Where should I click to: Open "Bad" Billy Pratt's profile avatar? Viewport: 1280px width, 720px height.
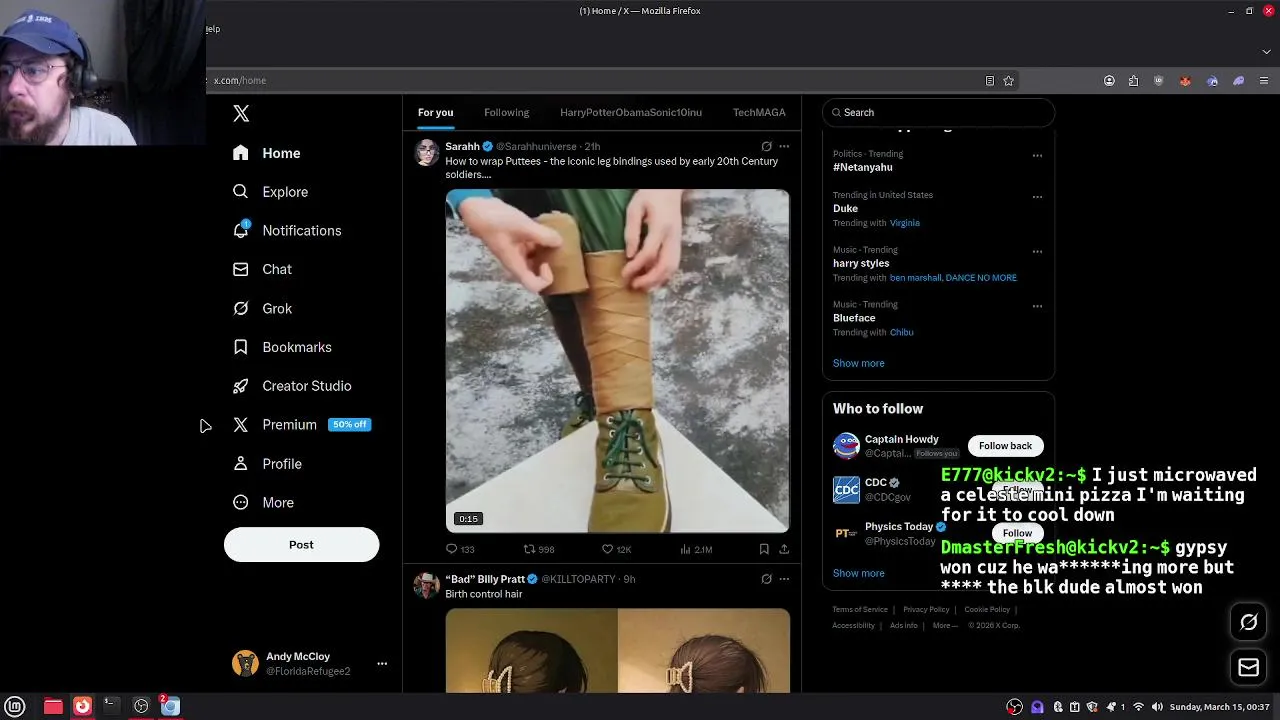tap(427, 586)
